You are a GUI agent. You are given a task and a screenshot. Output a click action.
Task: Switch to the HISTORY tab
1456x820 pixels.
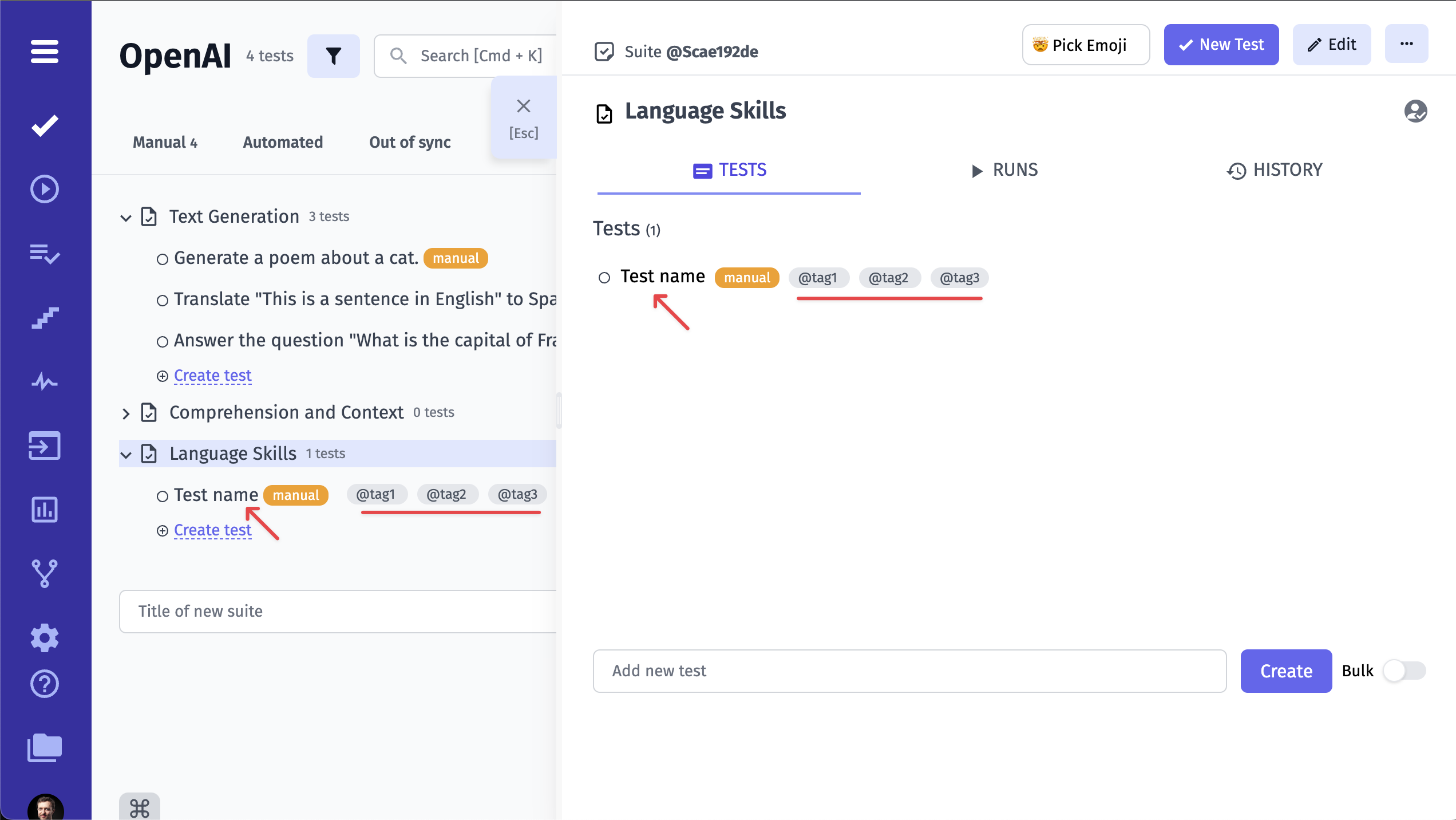pos(1275,170)
